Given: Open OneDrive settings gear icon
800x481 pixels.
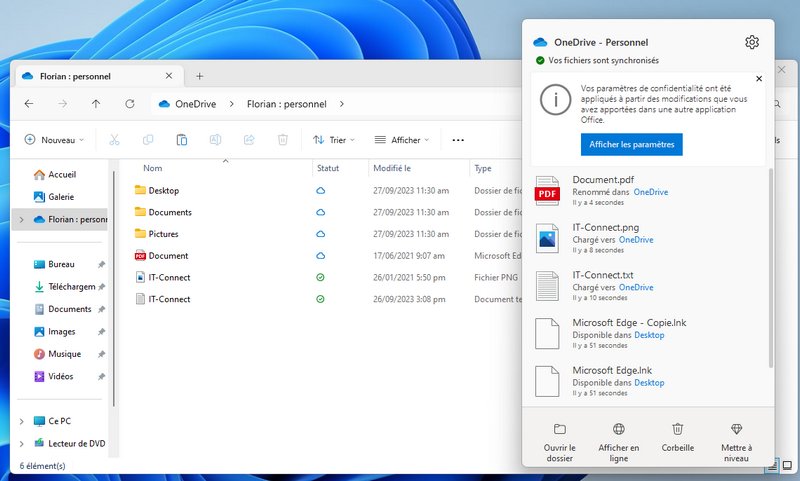Looking at the screenshot, I should tap(752, 42).
